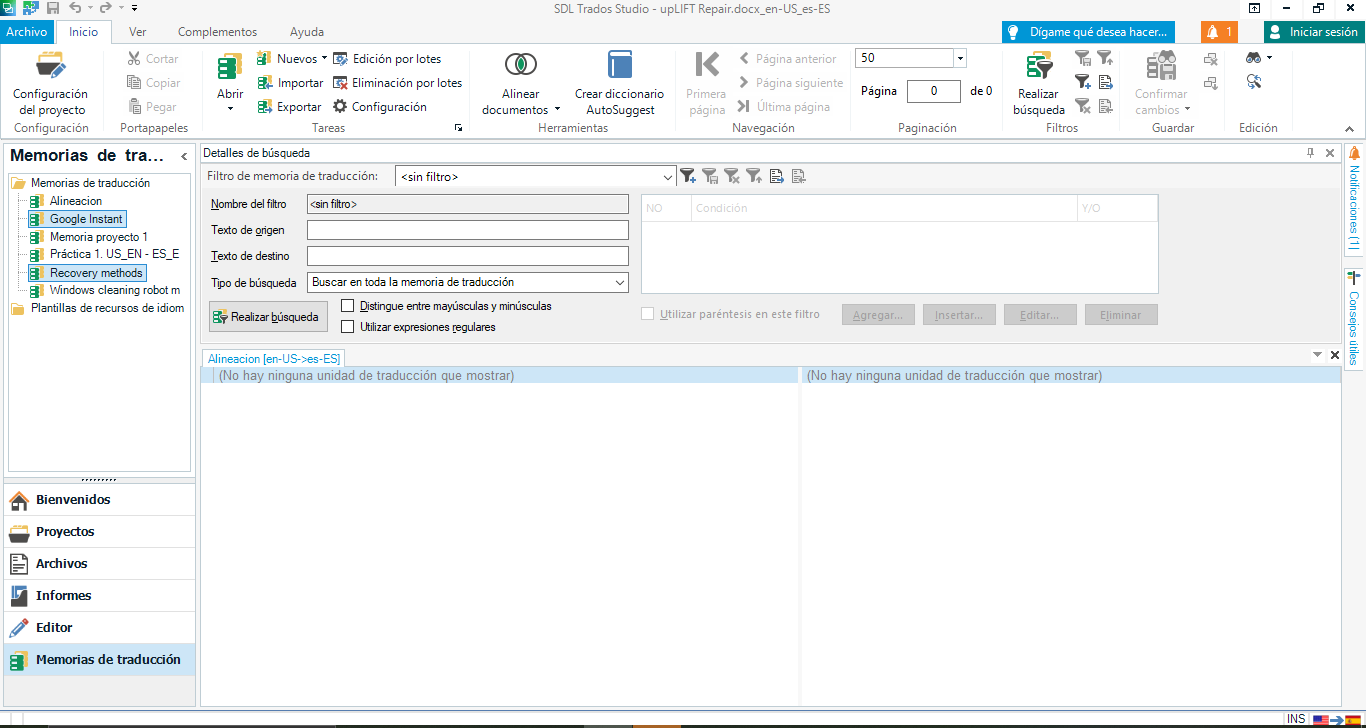Click the Iniciar sesión button
1366x728 pixels.
1313,32
